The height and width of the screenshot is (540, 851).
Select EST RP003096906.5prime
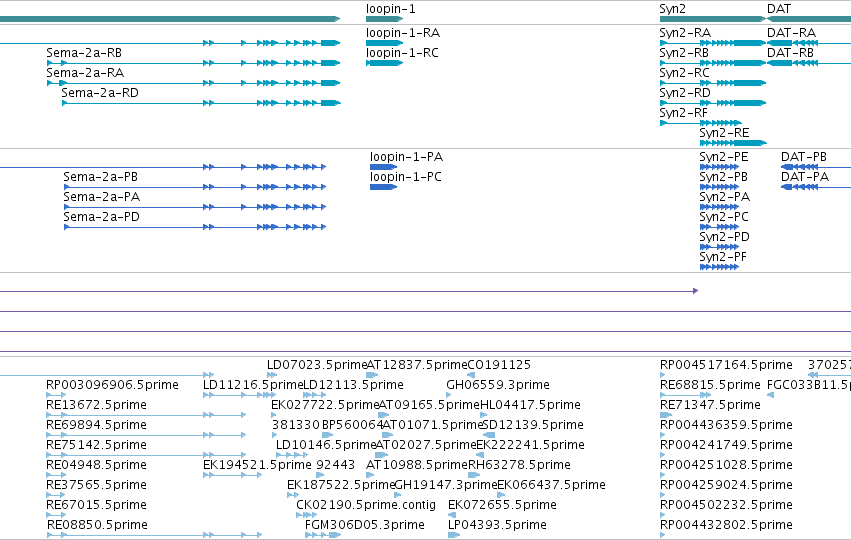point(112,385)
